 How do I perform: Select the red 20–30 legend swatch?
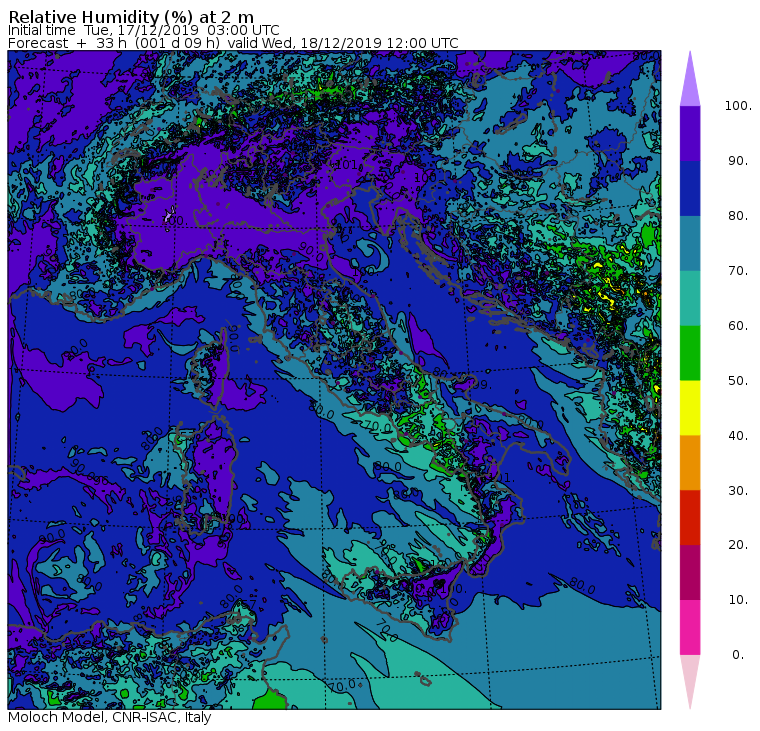click(690, 517)
